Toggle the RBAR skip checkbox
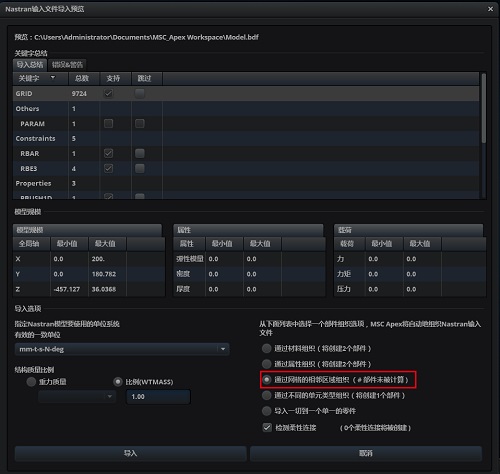The image size is (500, 474). 140,153
